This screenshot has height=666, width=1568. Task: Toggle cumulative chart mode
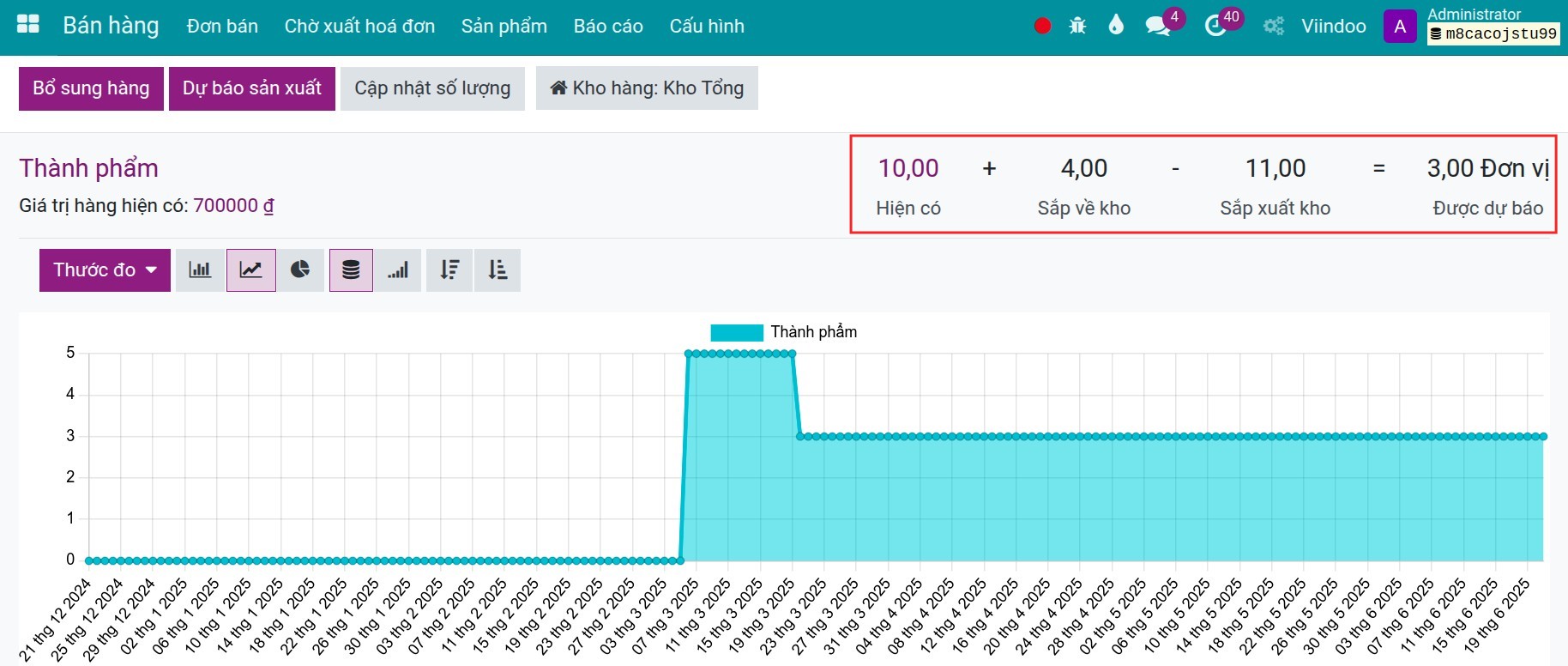coord(398,270)
